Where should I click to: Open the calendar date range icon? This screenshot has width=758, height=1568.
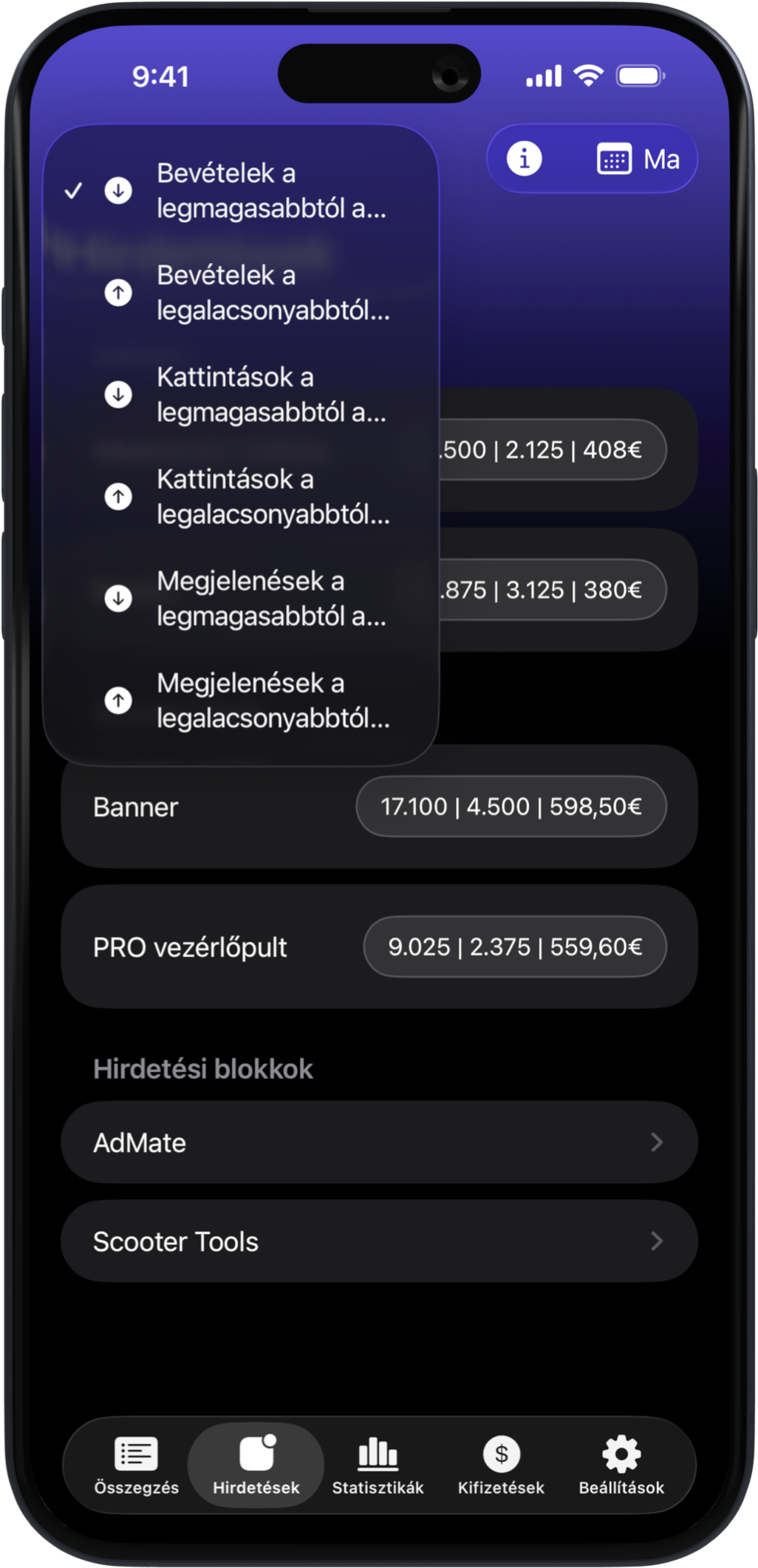point(613,160)
